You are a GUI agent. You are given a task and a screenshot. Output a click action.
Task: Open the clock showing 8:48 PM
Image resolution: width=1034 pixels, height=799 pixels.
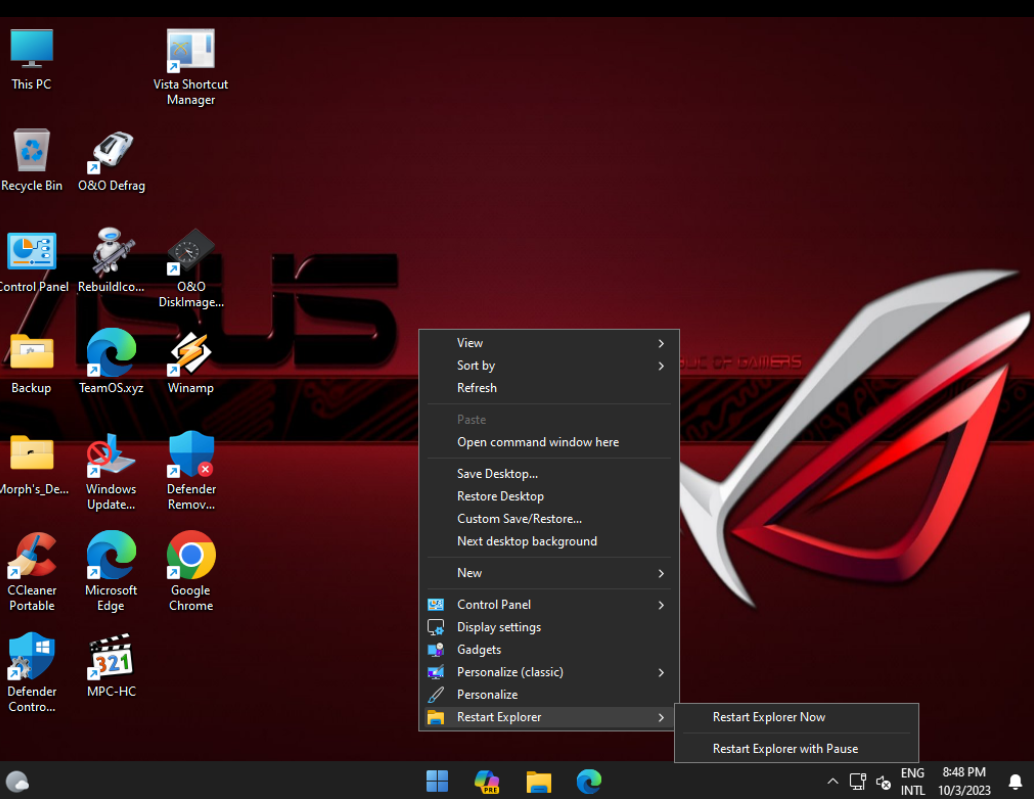(964, 781)
